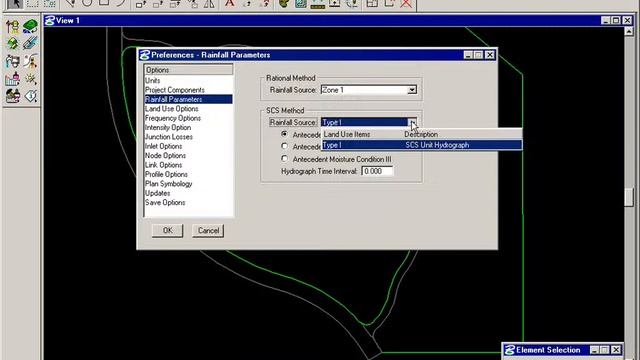Click SCS Rainfall Source field showing Type I
The width and height of the screenshot is (640, 360).
click(x=364, y=122)
